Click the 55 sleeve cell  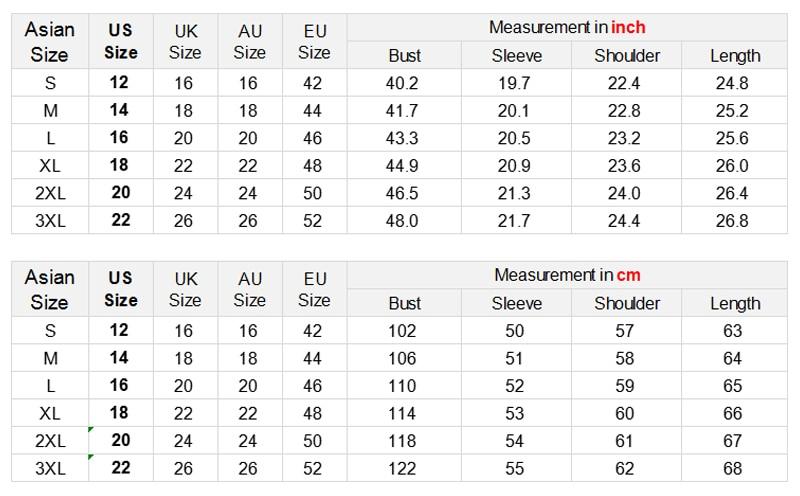(514, 468)
